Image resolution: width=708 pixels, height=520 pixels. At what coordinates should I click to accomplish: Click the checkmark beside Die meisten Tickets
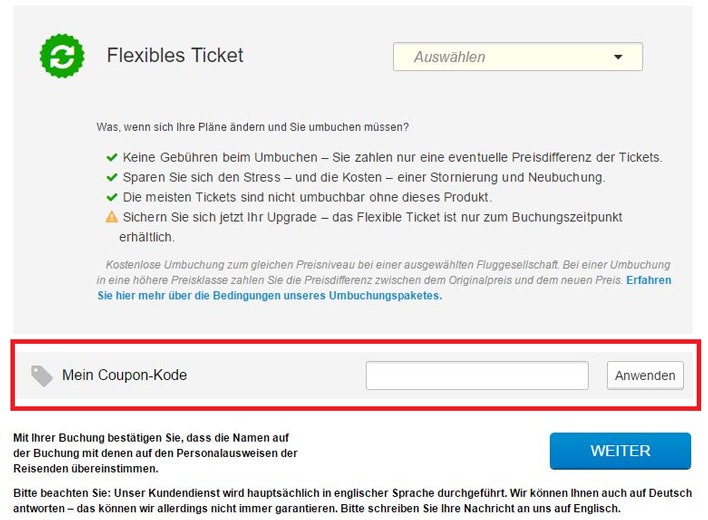(x=112, y=197)
